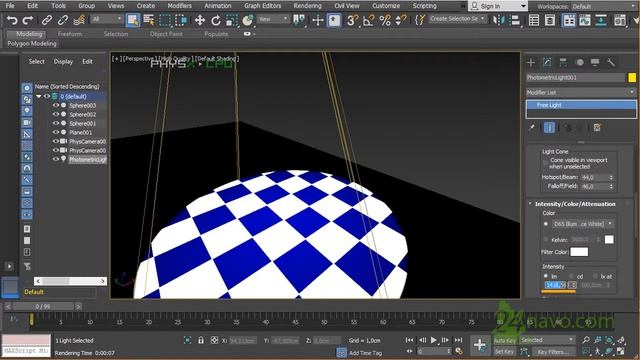Open the Modifiers menu
Image resolution: width=640 pixels, height=360 pixels.
click(179, 6)
